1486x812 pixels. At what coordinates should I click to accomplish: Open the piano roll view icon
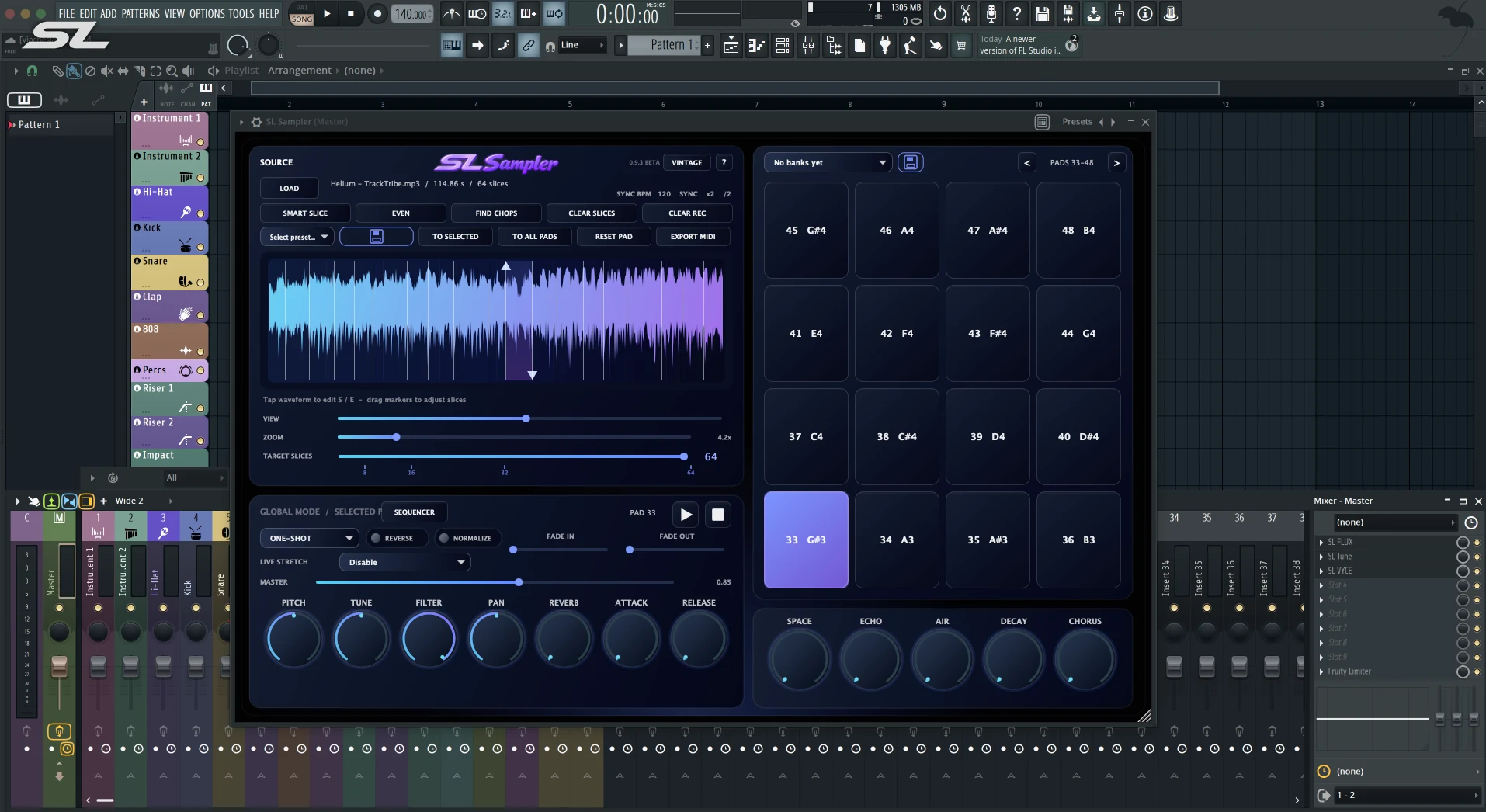pos(756,46)
